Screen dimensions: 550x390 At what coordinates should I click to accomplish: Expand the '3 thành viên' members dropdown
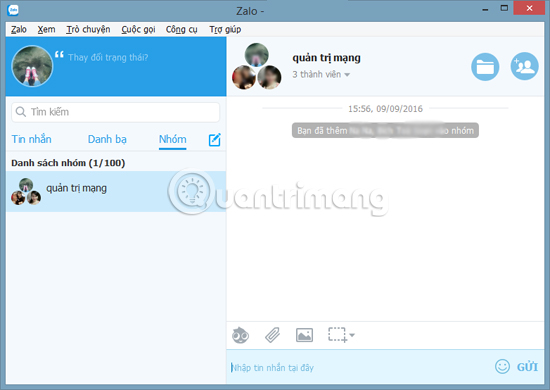tap(321, 74)
